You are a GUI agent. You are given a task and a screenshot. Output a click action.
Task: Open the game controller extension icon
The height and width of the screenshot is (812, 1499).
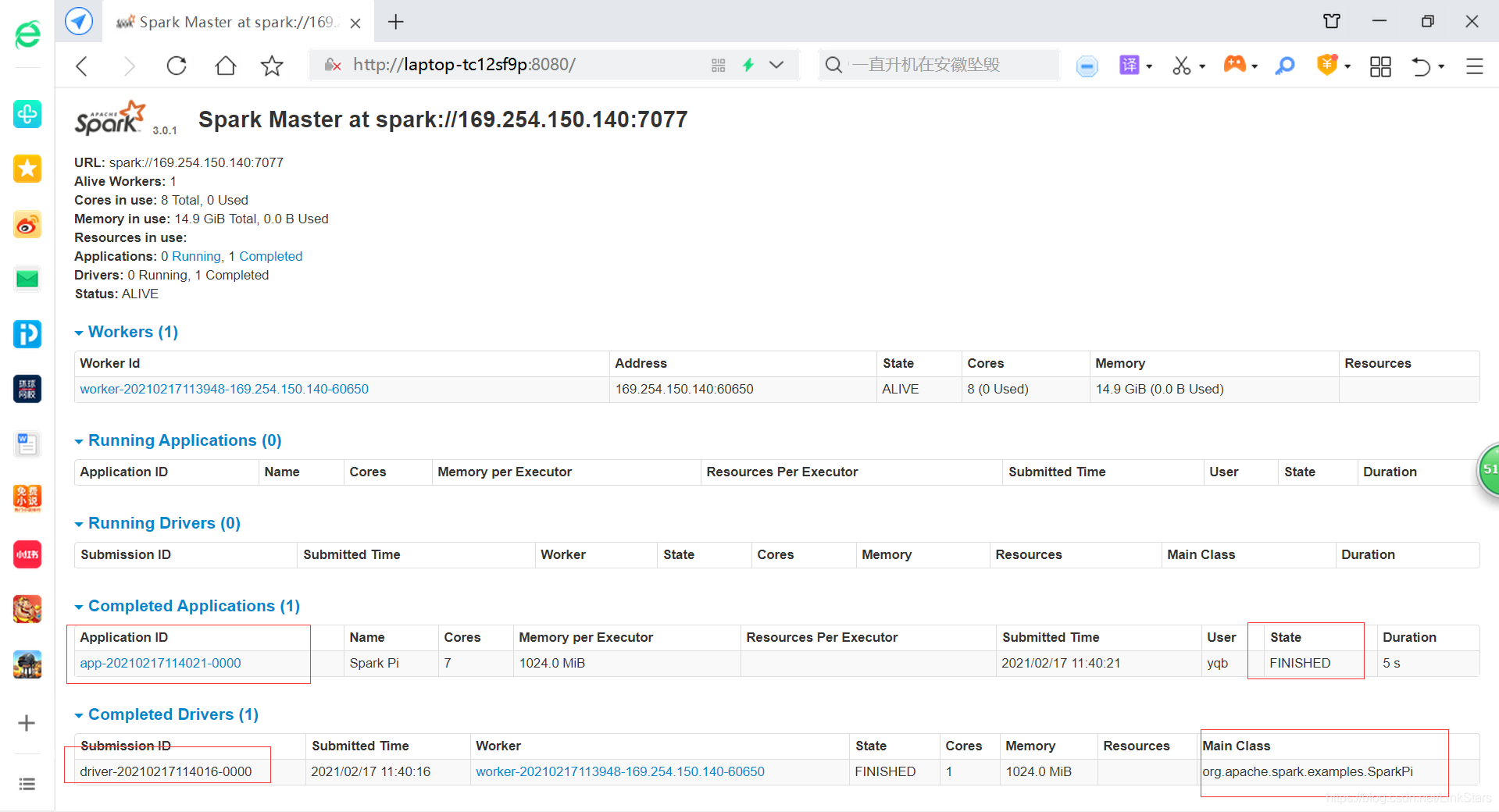[1234, 64]
